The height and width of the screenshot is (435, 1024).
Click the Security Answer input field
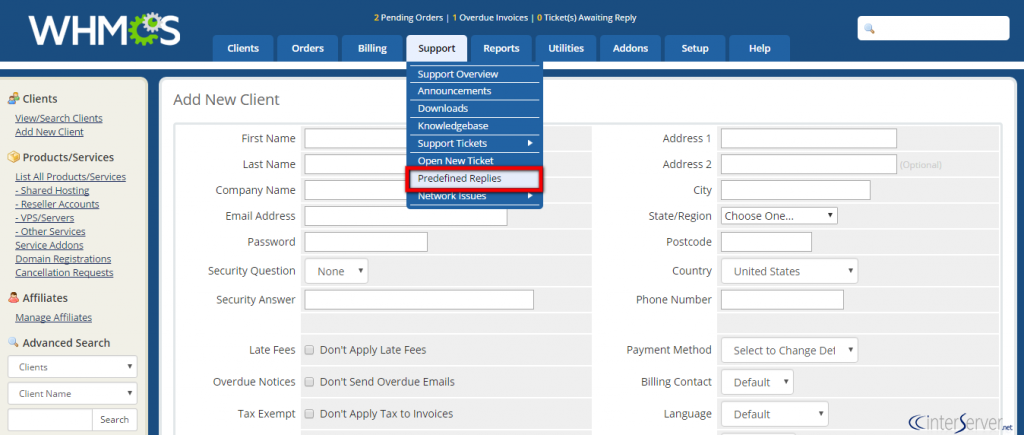click(419, 300)
